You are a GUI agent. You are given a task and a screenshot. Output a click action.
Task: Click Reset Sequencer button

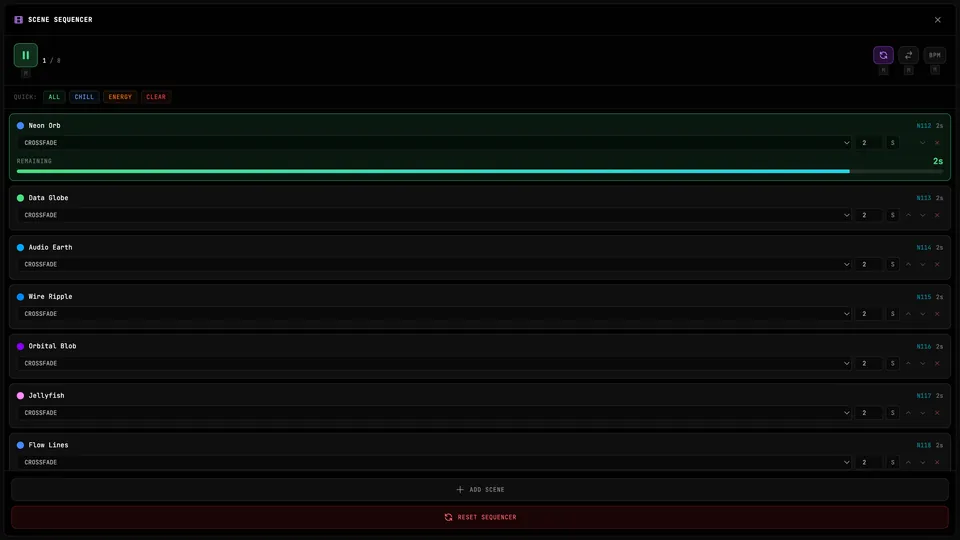(x=480, y=517)
